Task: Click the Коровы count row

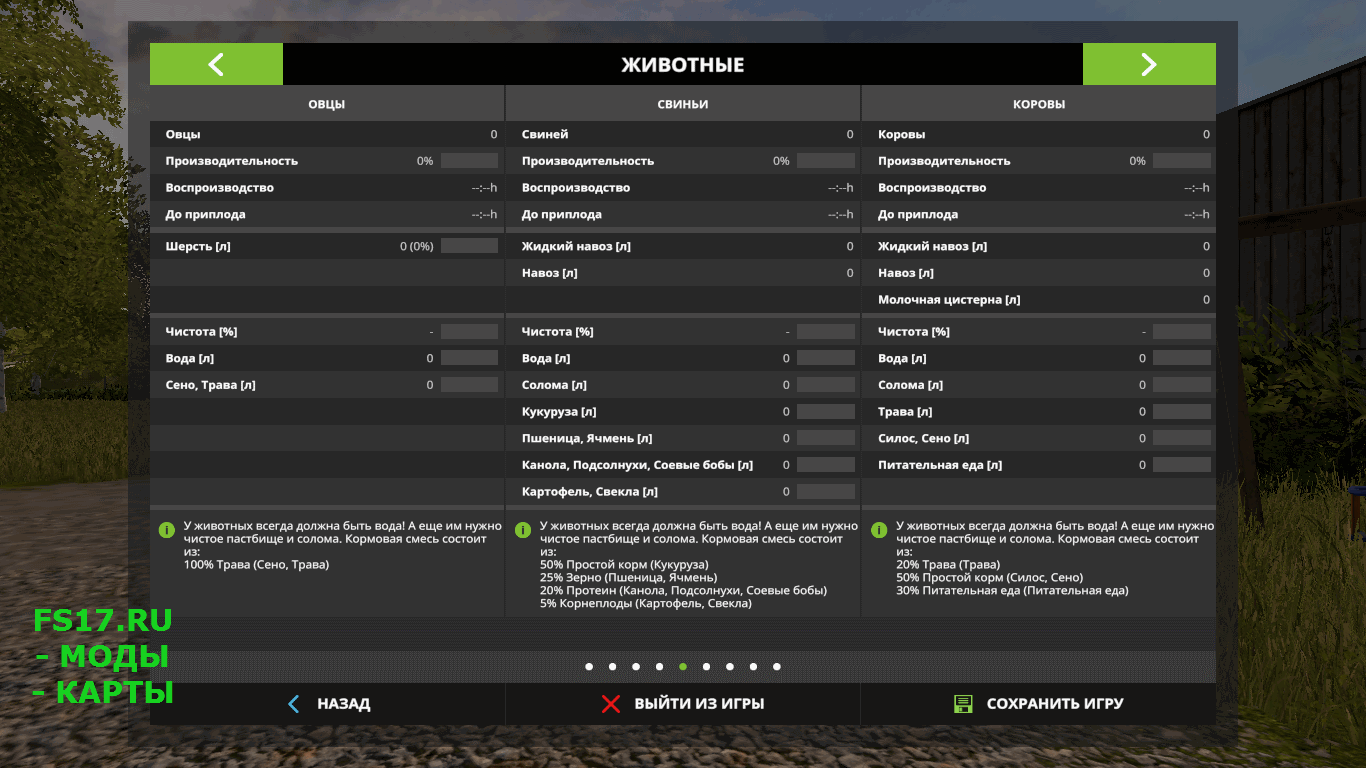Action: click(1039, 134)
